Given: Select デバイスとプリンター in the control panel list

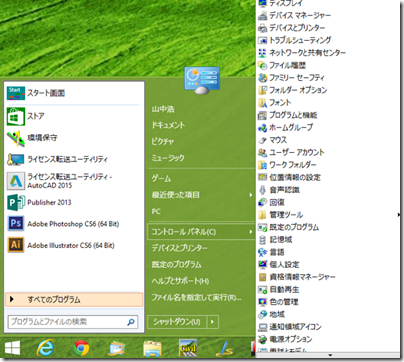Looking at the screenshot, I should [297, 28].
